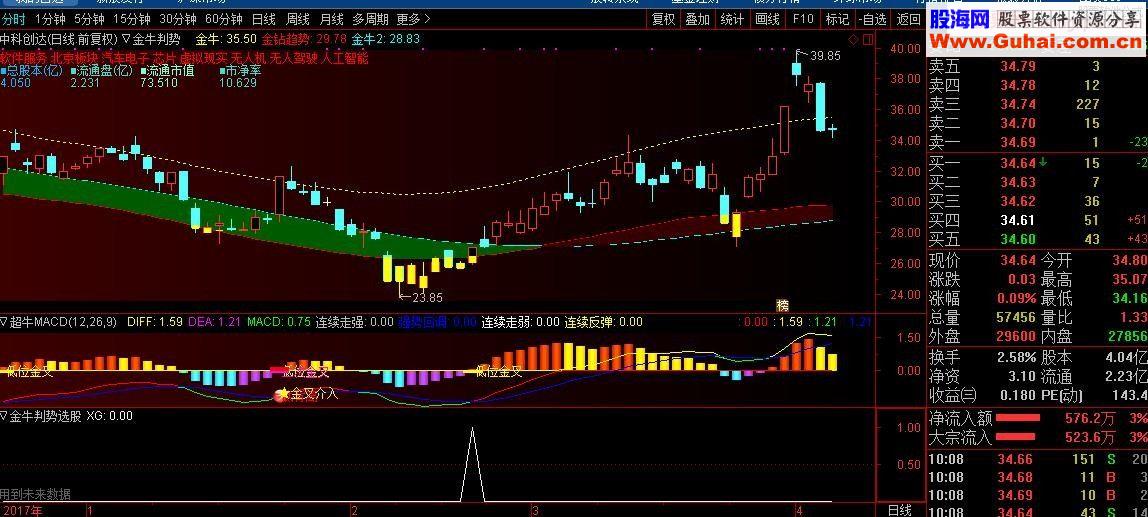
Task: Open the 金牛判势 indicator dropdown triangle
Action: click(126, 39)
